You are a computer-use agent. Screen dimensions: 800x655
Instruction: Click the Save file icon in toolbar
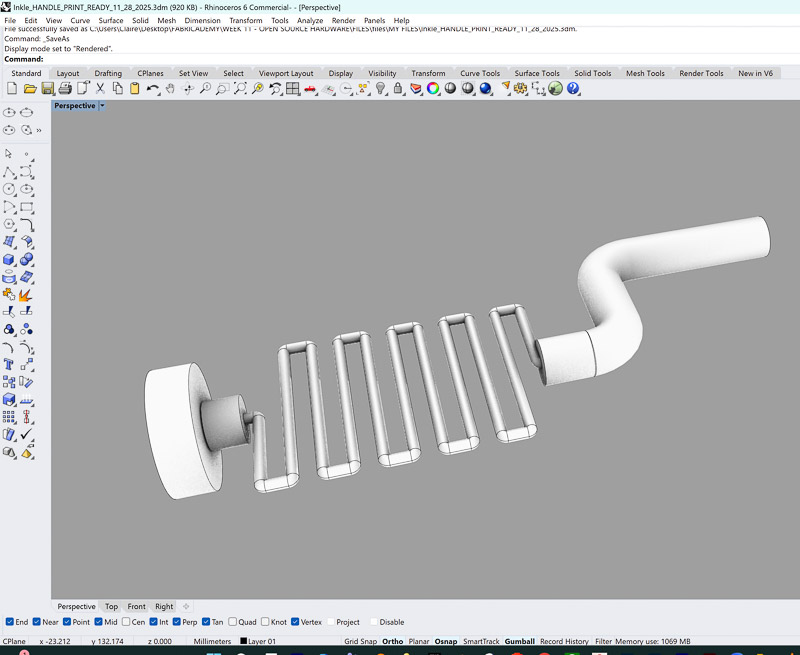pyautogui.click(x=48, y=89)
